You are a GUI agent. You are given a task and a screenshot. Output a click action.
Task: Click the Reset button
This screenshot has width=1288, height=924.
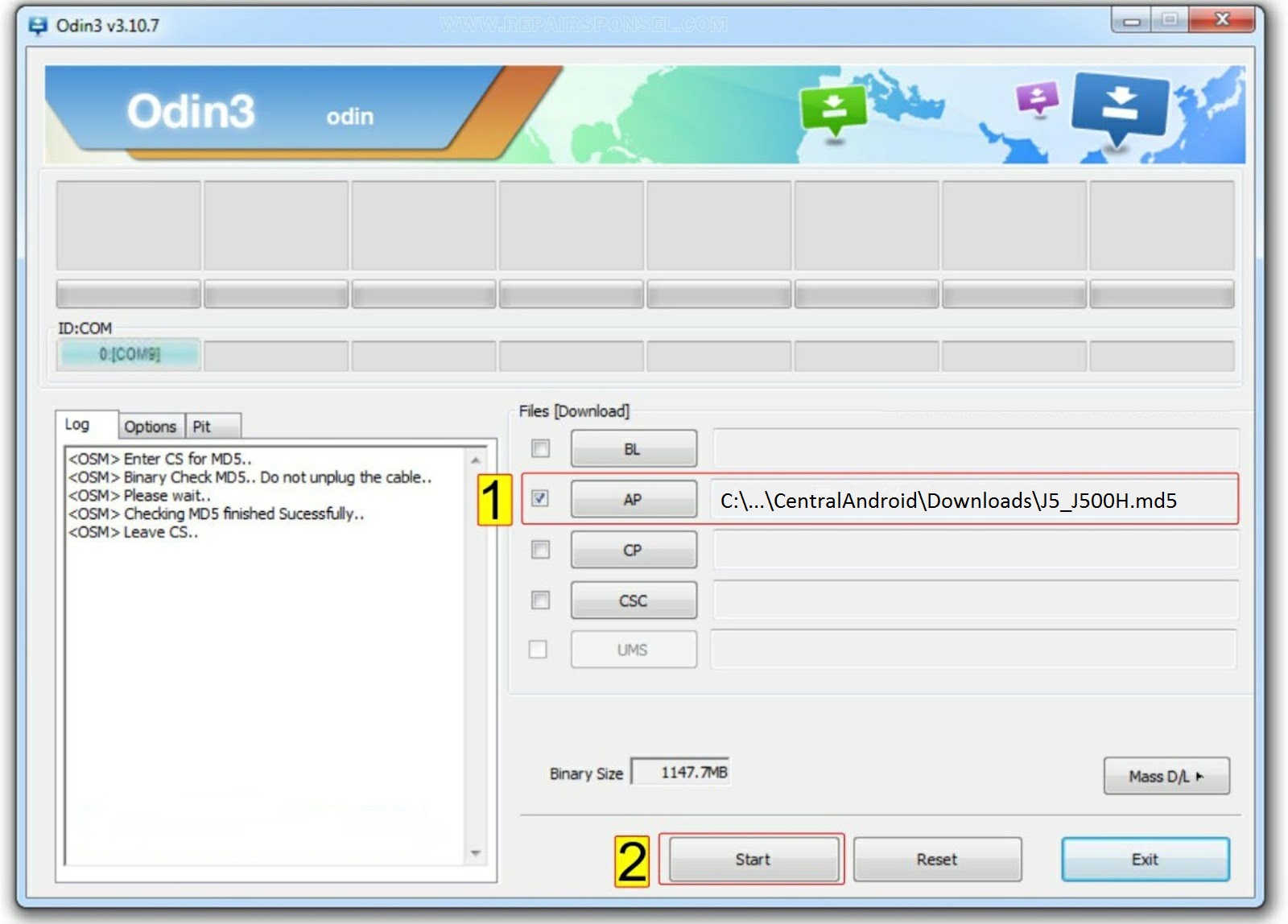pyautogui.click(x=938, y=859)
